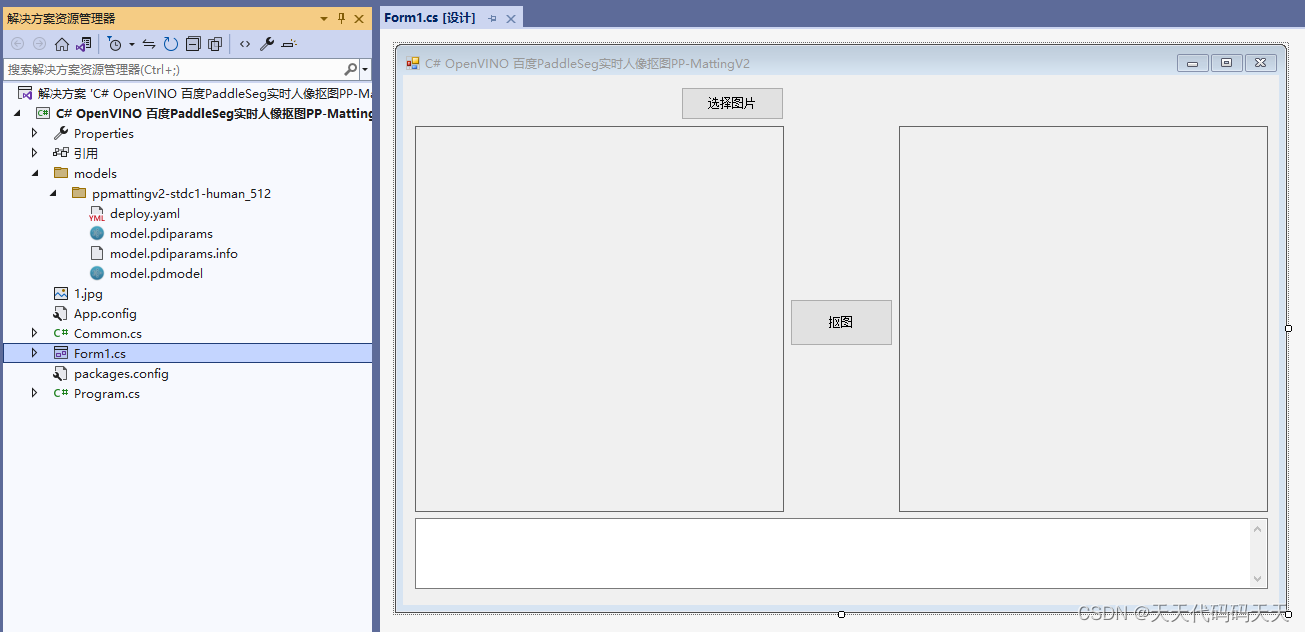Collapse all nodes in Solution Explorer
Viewport: 1305px width, 632px height.
(x=193, y=44)
